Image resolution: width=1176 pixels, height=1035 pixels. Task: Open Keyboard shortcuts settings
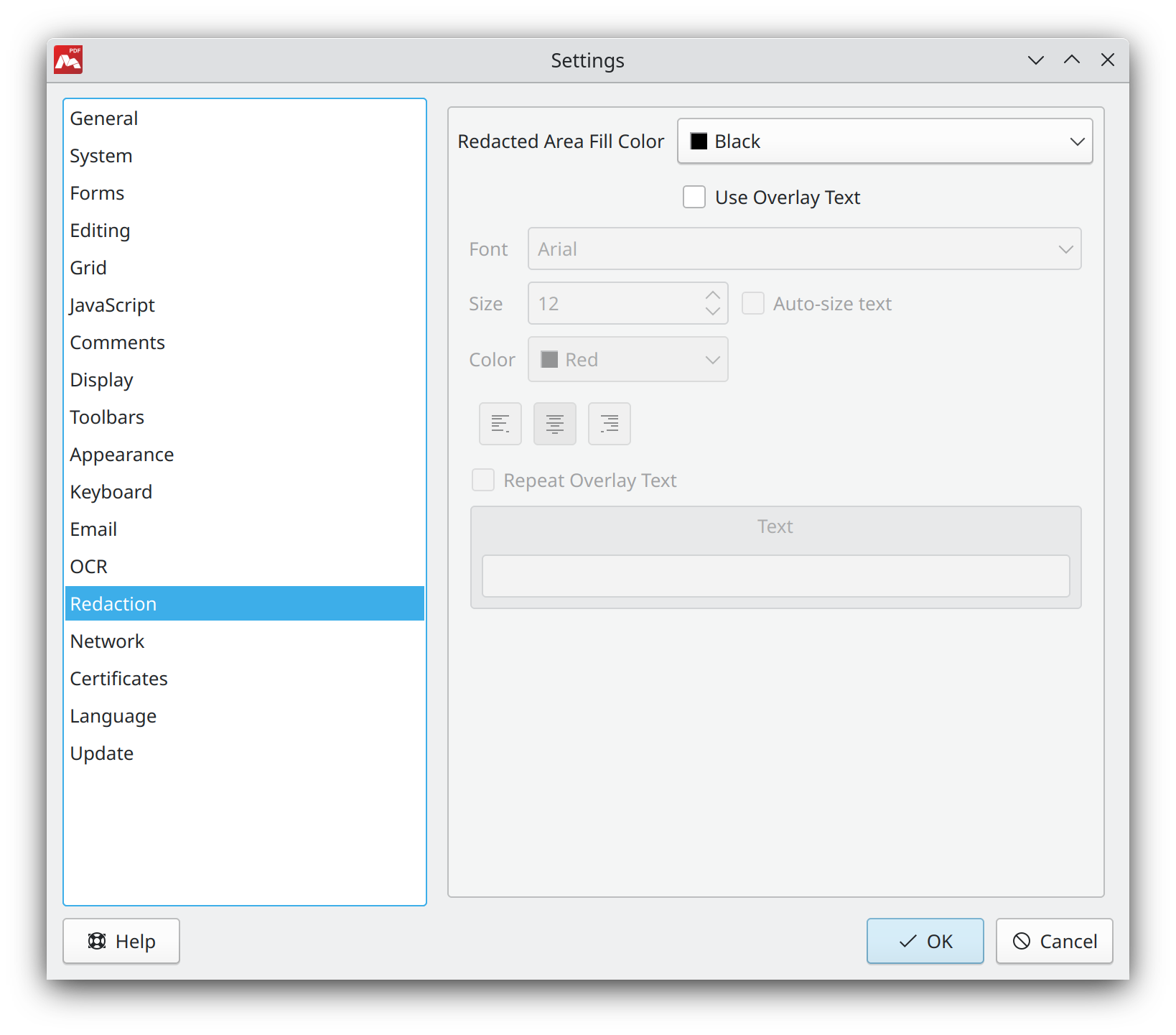point(245,492)
